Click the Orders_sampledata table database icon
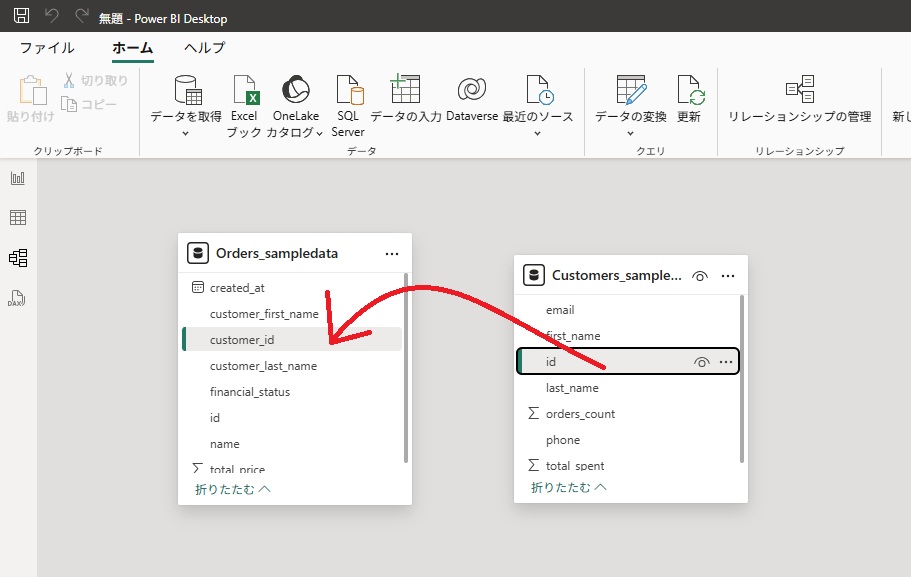 pyautogui.click(x=198, y=253)
